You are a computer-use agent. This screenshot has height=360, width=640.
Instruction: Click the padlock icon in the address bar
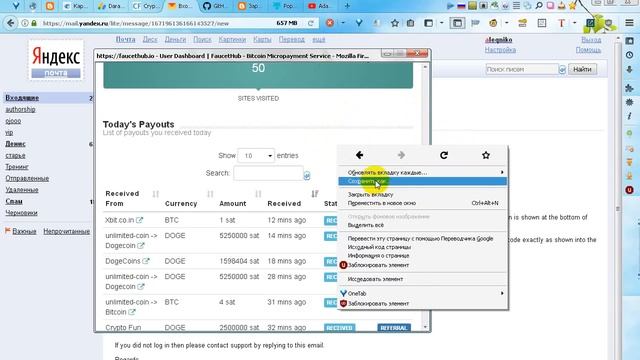(34, 23)
